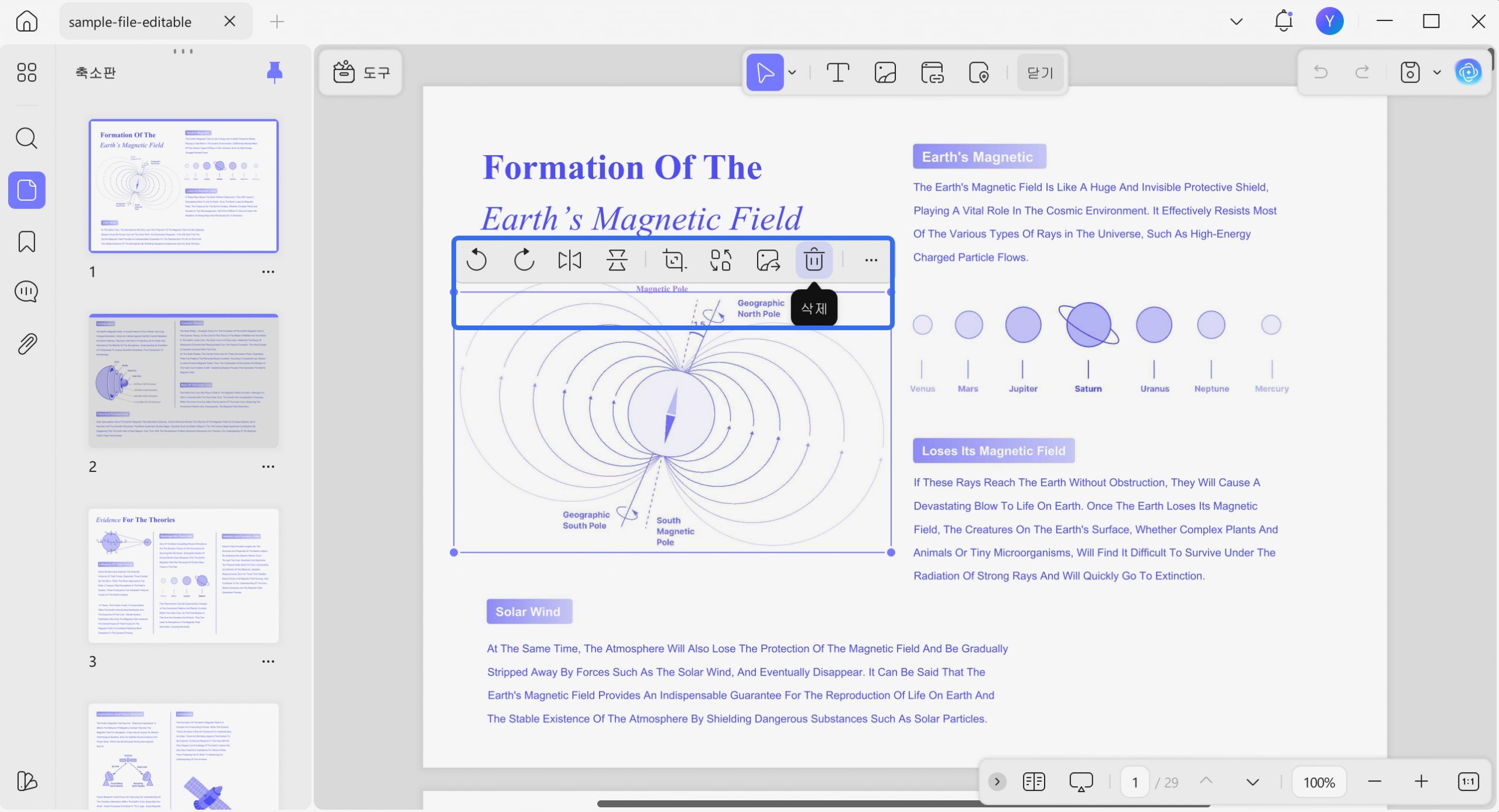Screen dimensions: 1499x812
Task: Click the save file icon
Action: point(1410,72)
